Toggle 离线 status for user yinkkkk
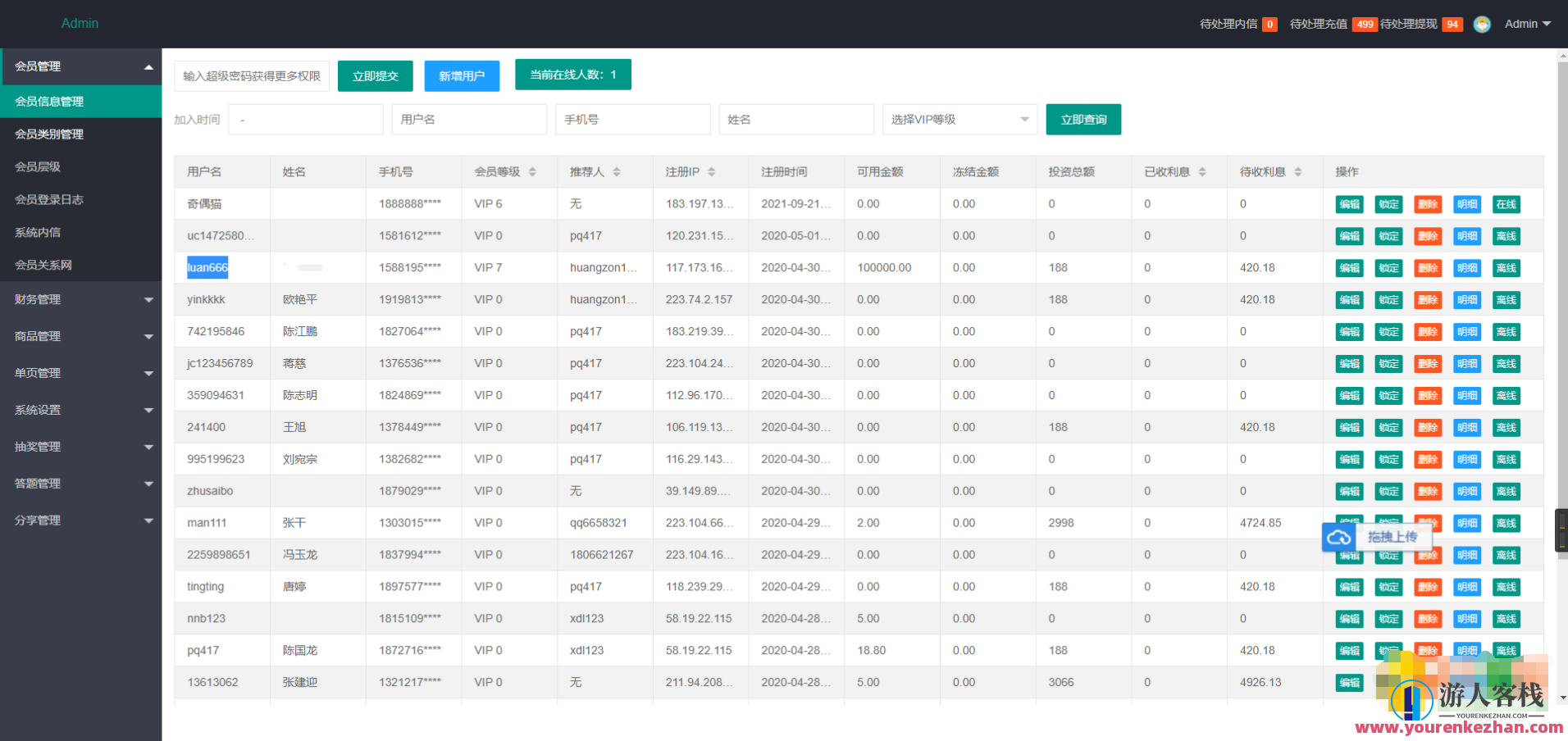Image resolution: width=1568 pixels, height=741 pixels. [x=1506, y=300]
